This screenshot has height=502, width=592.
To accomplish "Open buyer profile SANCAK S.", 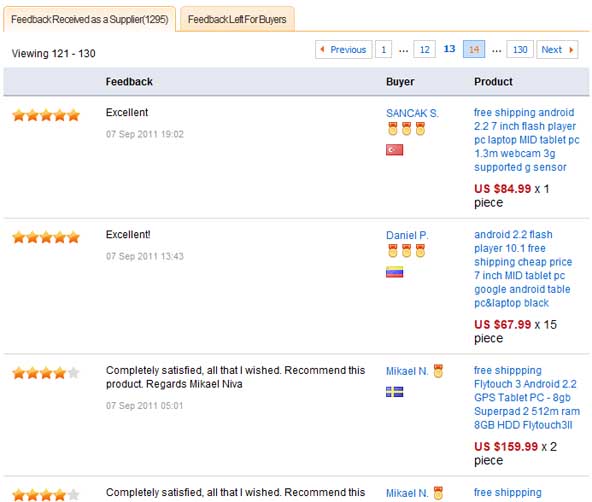I will click(x=412, y=113).
